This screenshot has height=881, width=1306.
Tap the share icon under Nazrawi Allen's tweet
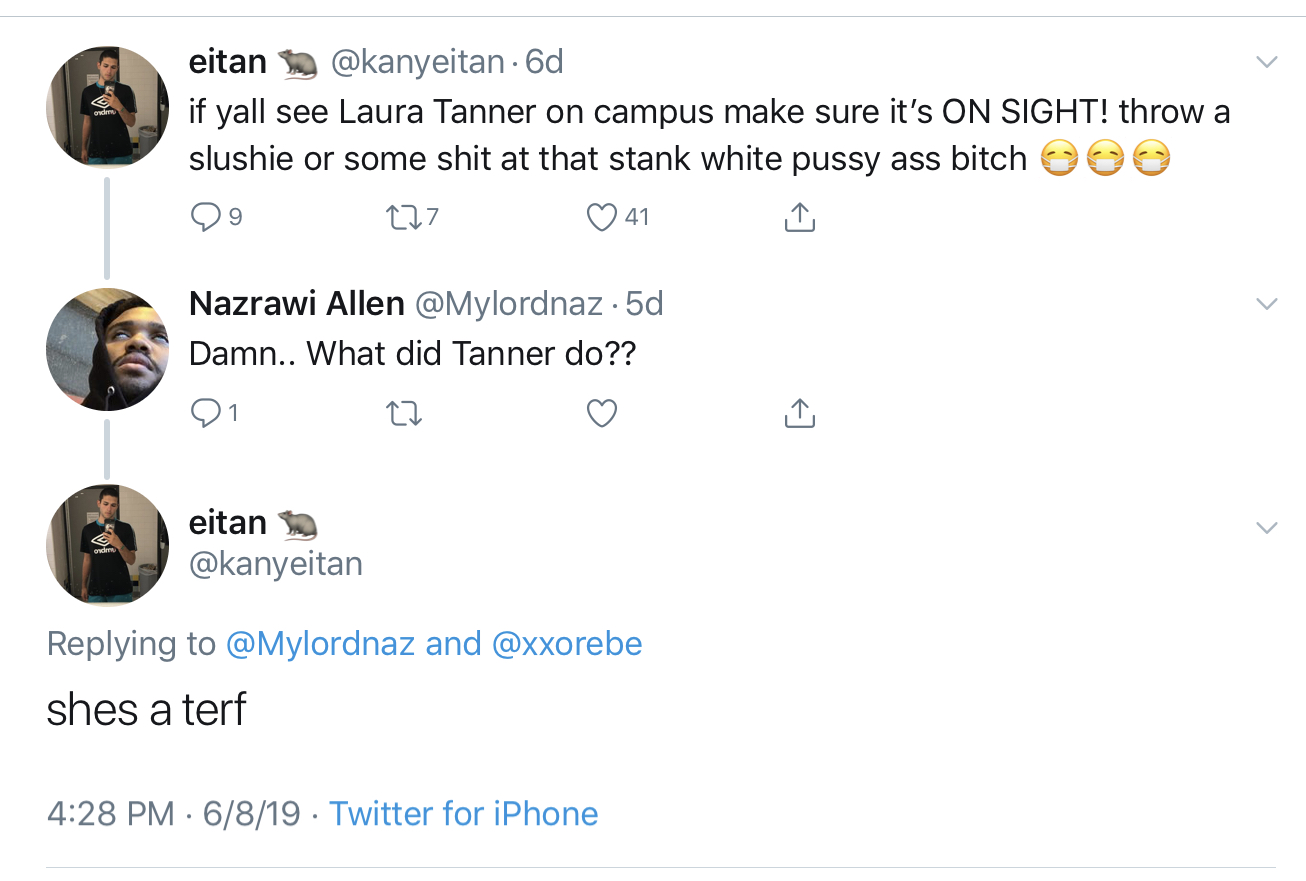[799, 412]
